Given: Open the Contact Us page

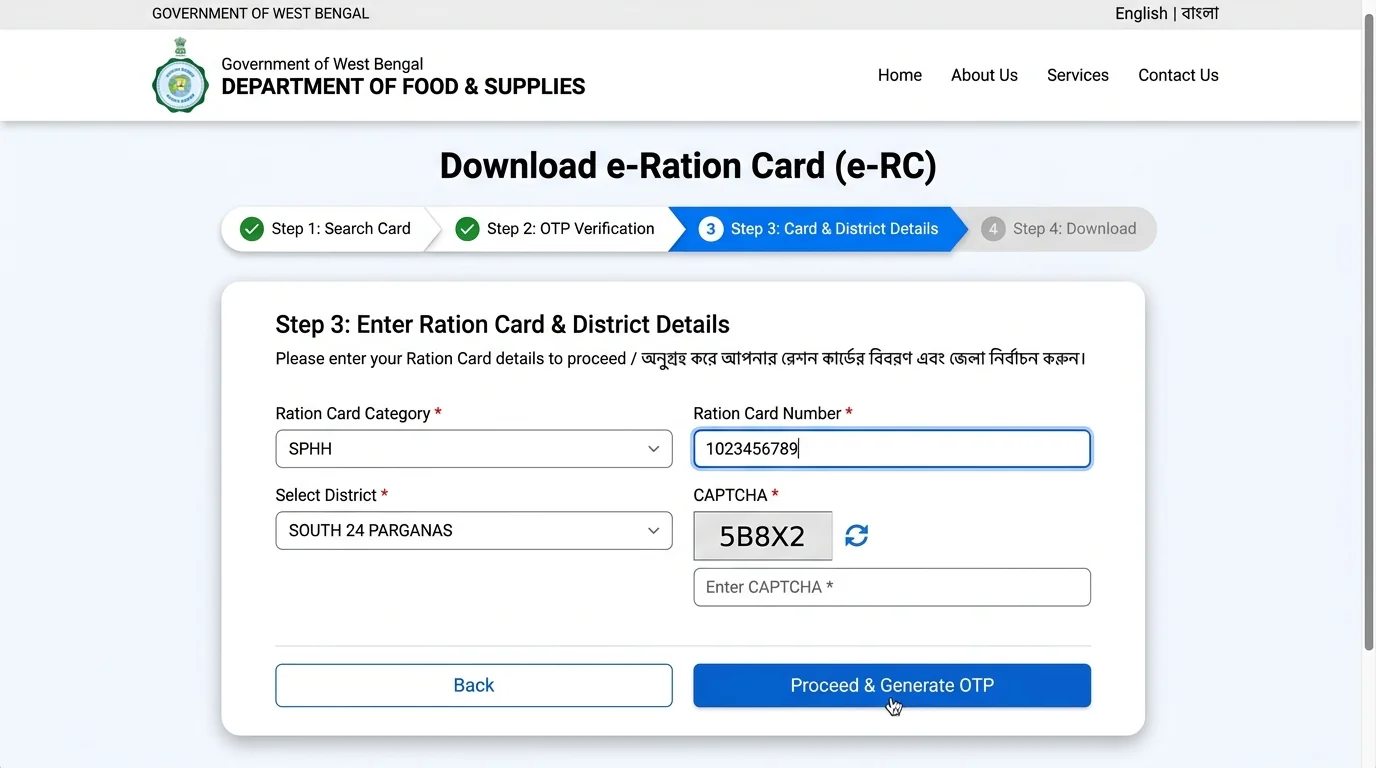Looking at the screenshot, I should pyautogui.click(x=1178, y=75).
